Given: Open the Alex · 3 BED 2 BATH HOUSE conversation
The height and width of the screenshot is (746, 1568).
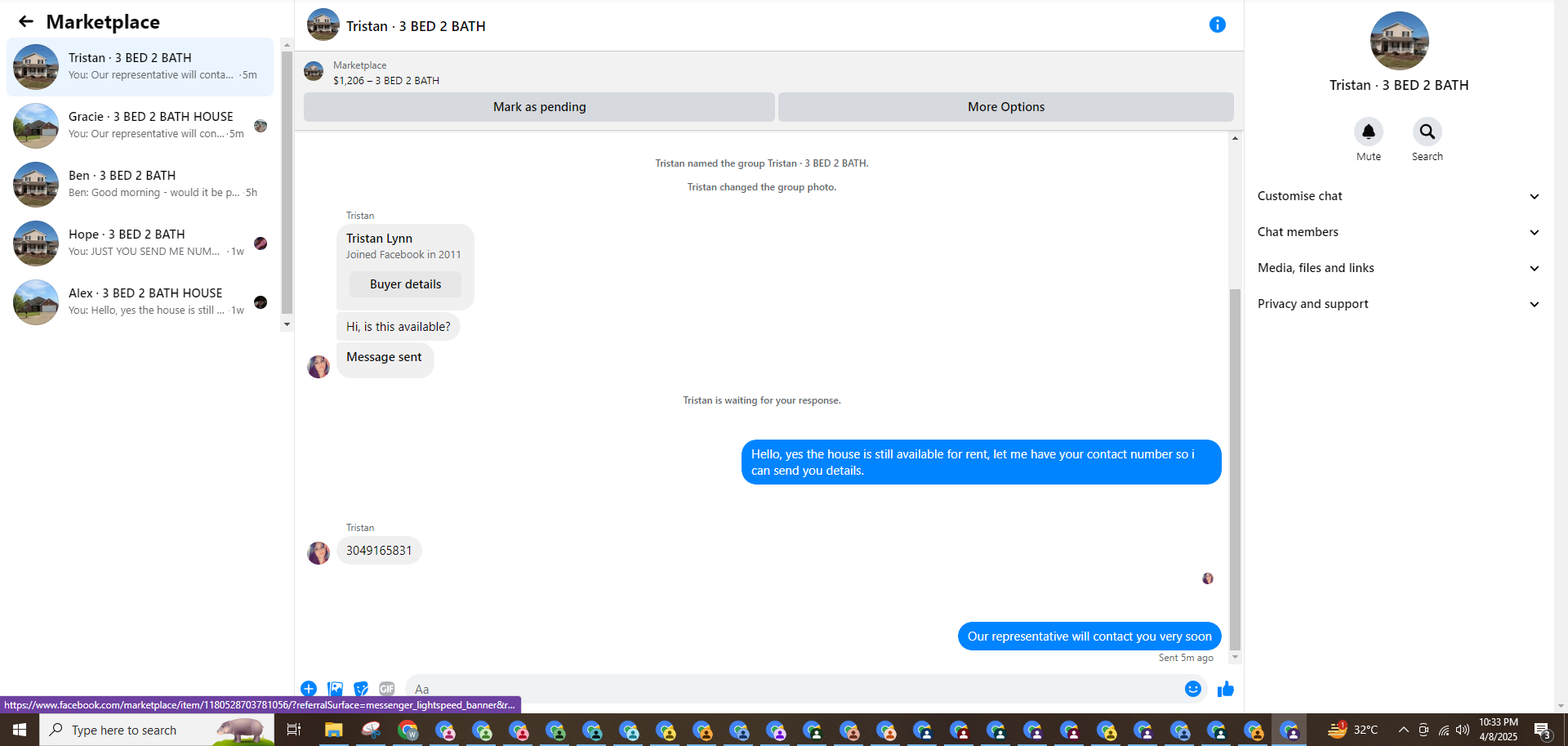Looking at the screenshot, I should 140,302.
